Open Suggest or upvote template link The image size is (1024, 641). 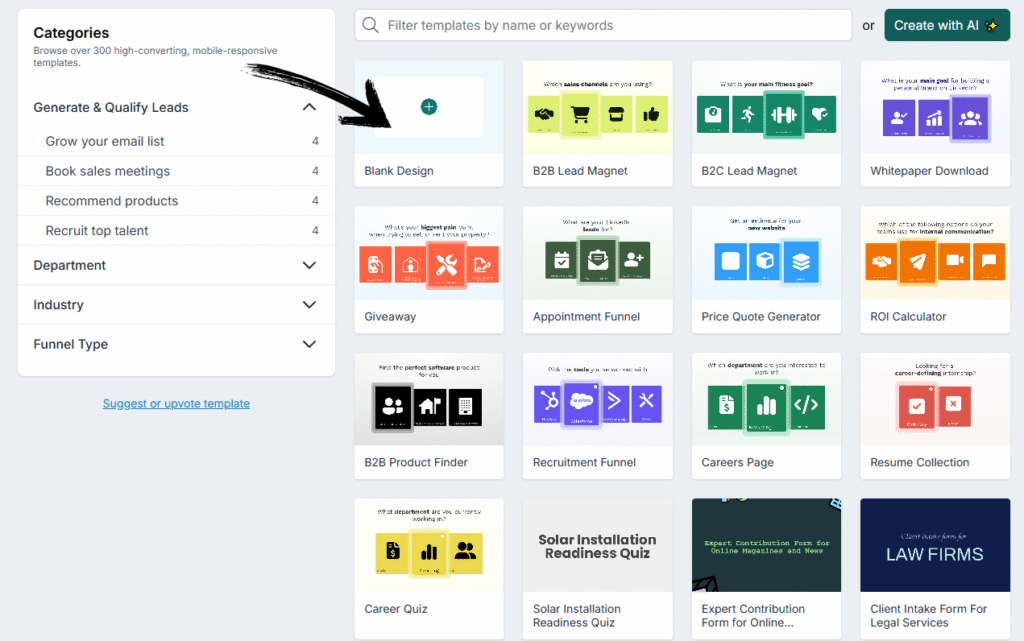point(176,404)
